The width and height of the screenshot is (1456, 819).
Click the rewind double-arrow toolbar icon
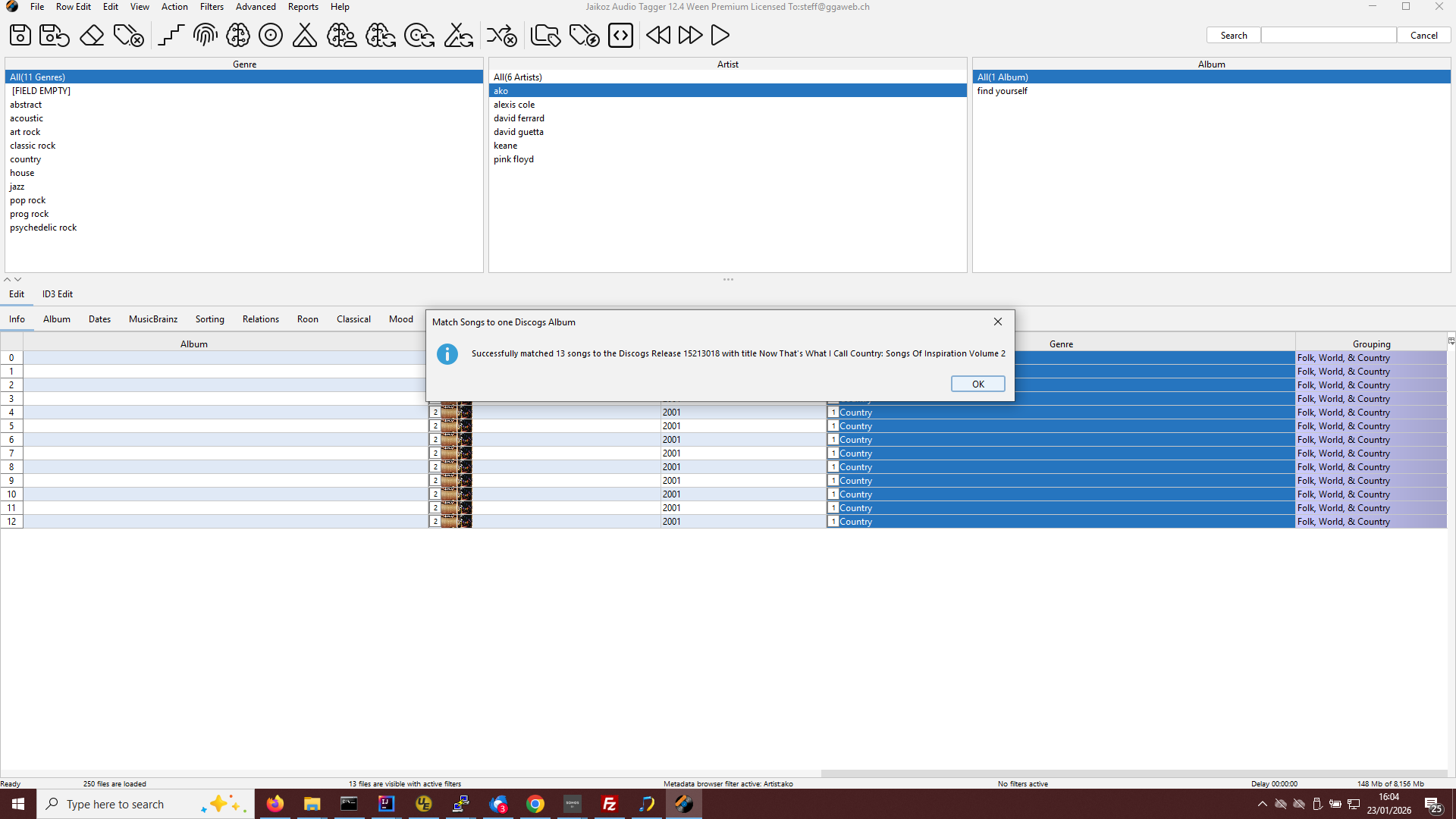point(658,35)
